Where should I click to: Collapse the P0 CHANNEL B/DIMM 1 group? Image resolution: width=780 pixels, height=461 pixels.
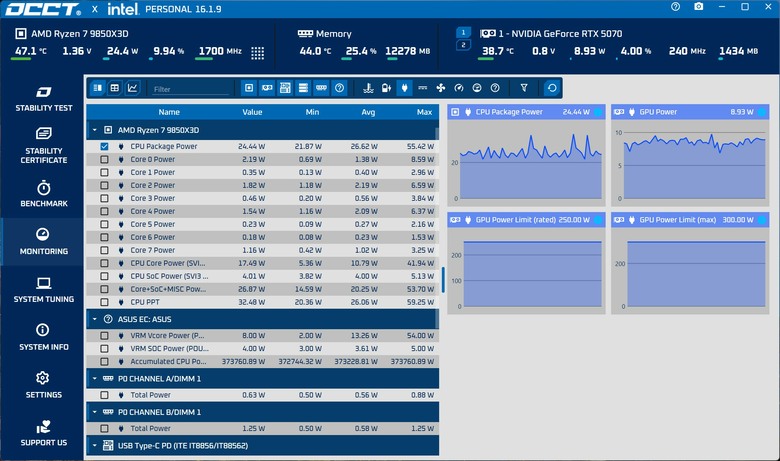(95, 412)
